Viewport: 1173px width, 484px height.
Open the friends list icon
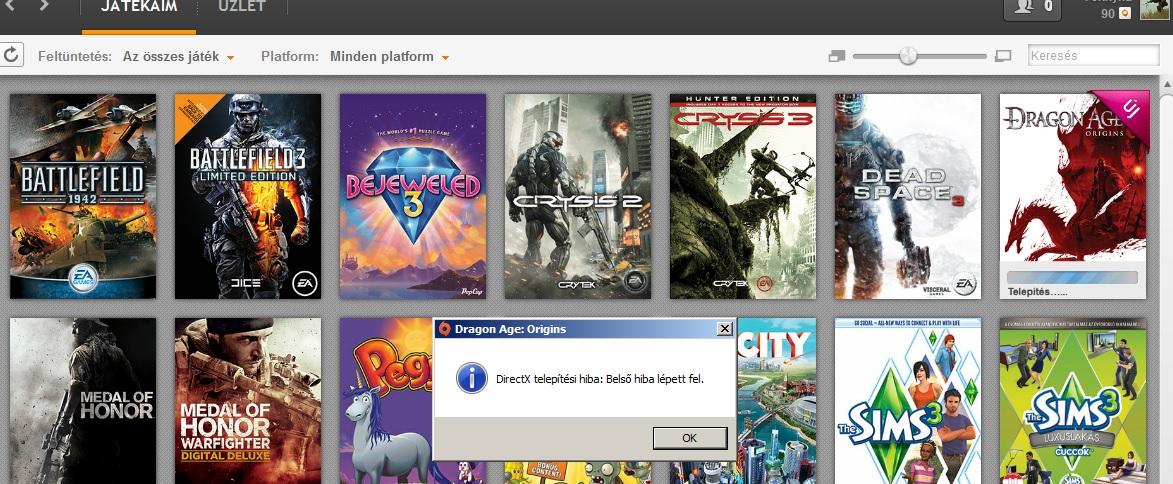point(1032,7)
